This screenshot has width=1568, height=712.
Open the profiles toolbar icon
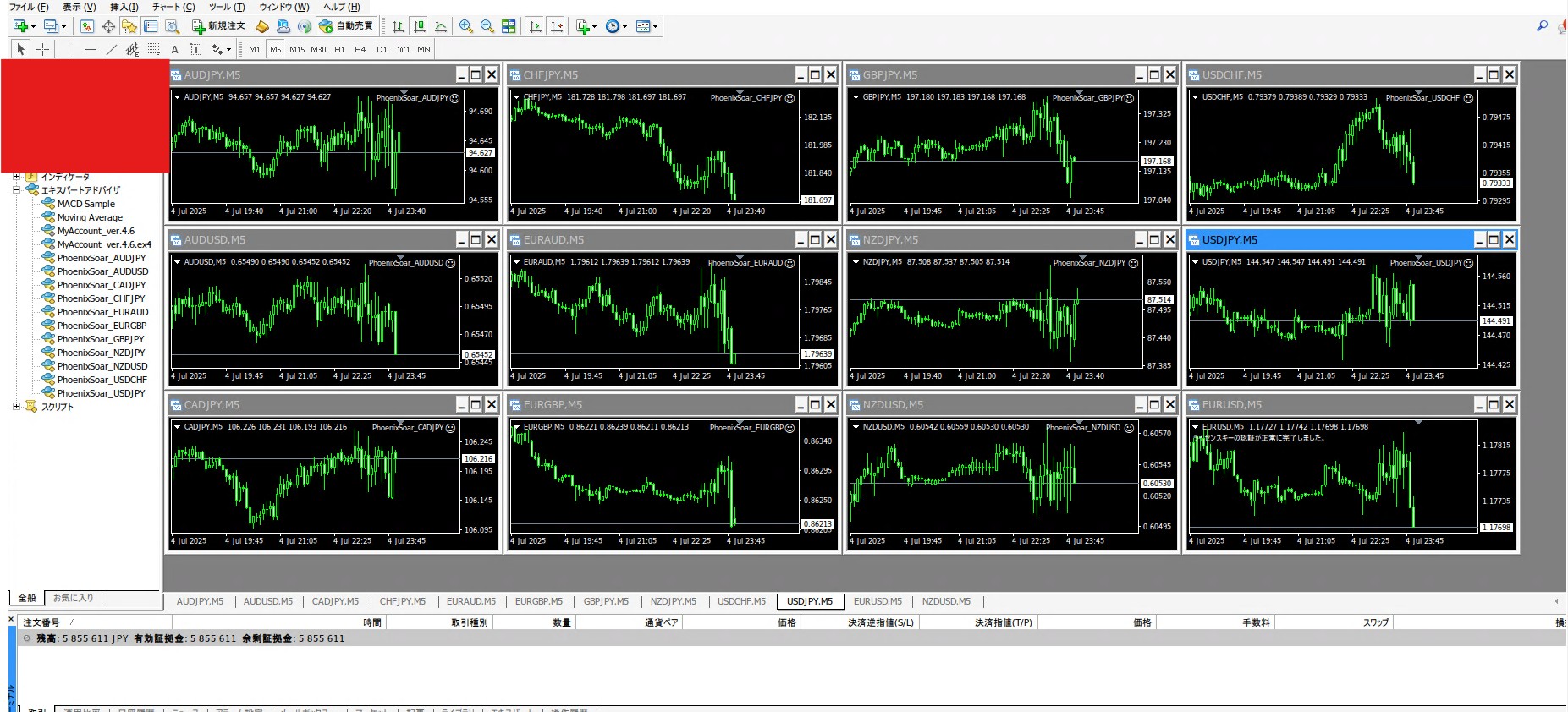[52, 26]
